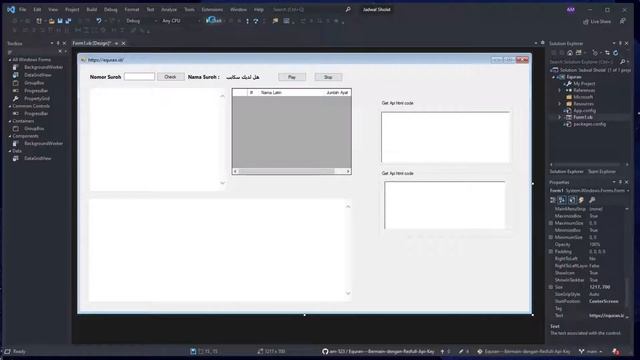The height and width of the screenshot is (360, 640).
Task: Click the notifications icon in status bar
Action: 616,351
